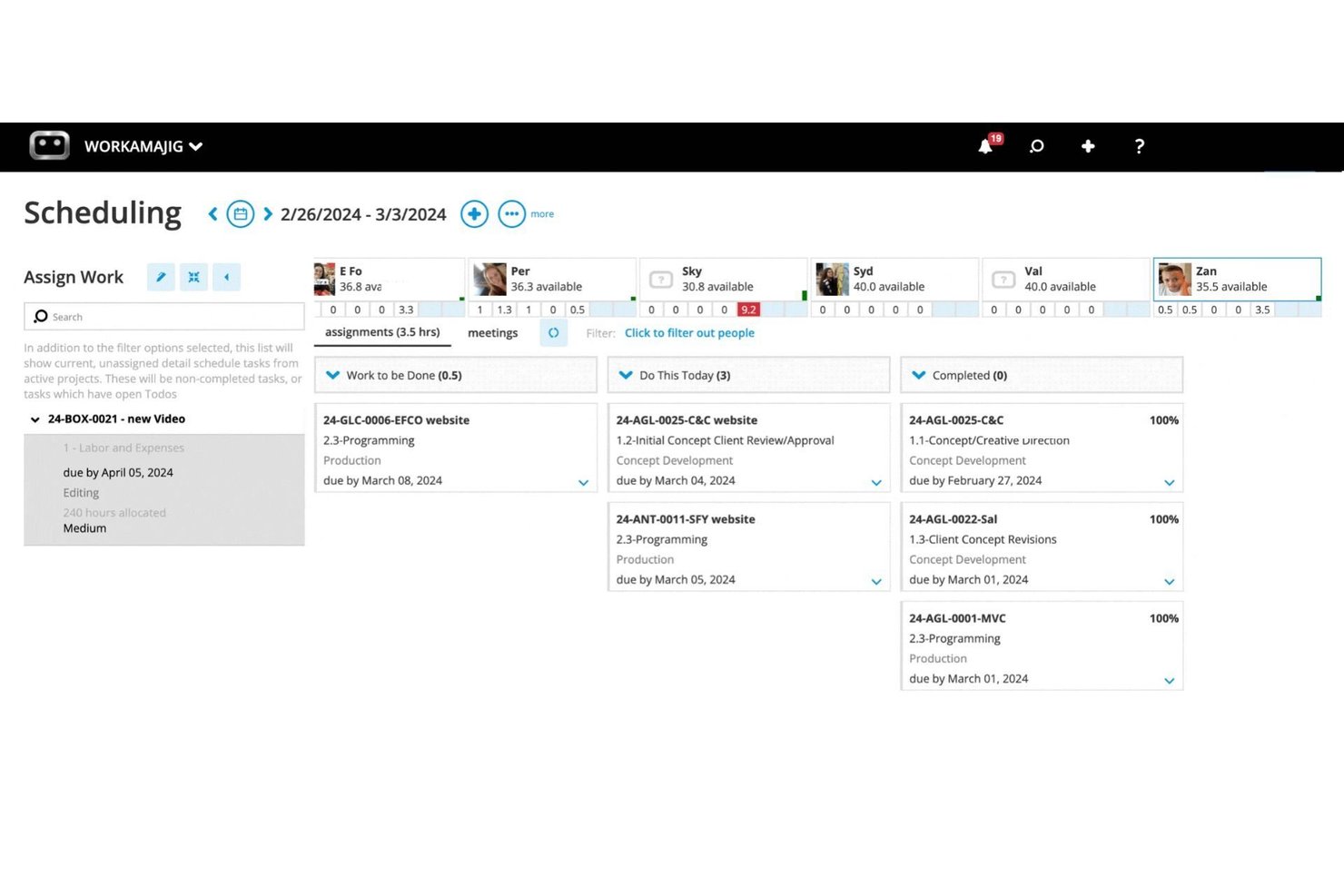This screenshot has width=1344, height=896.
Task: Open the help question mark icon
Action: tap(1140, 146)
